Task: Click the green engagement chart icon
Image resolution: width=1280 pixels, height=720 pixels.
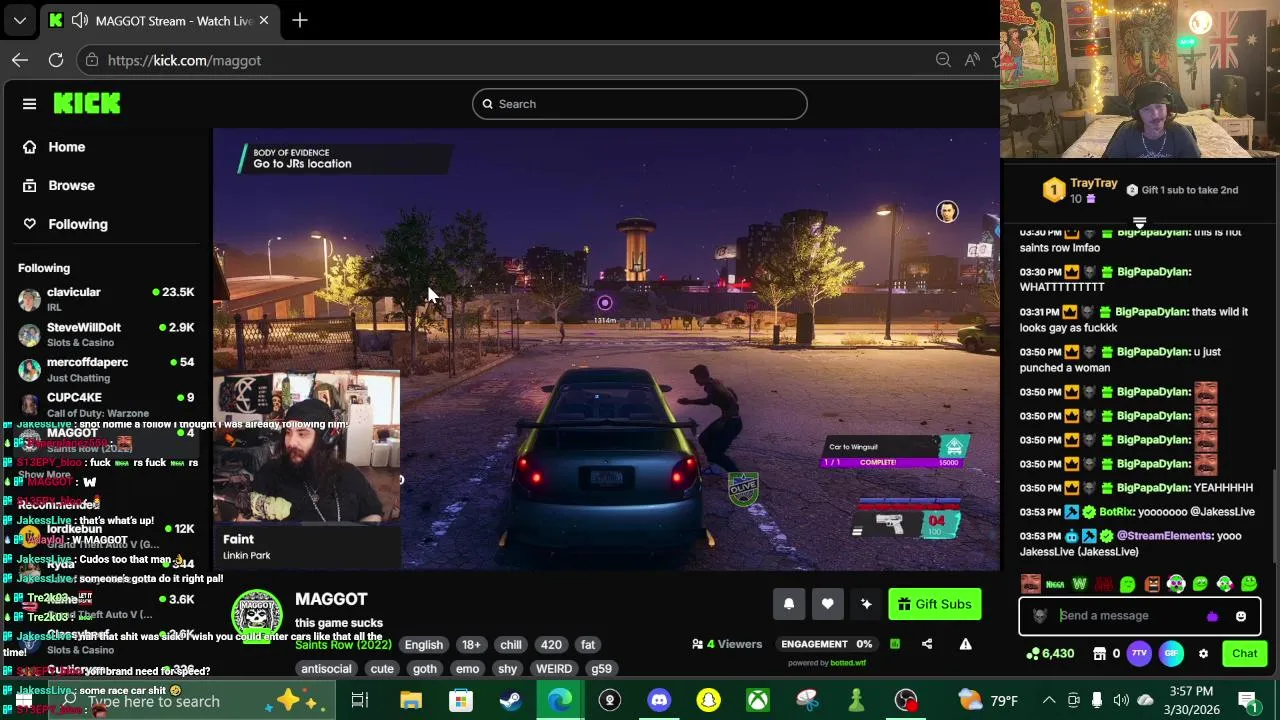Action: tap(895, 644)
